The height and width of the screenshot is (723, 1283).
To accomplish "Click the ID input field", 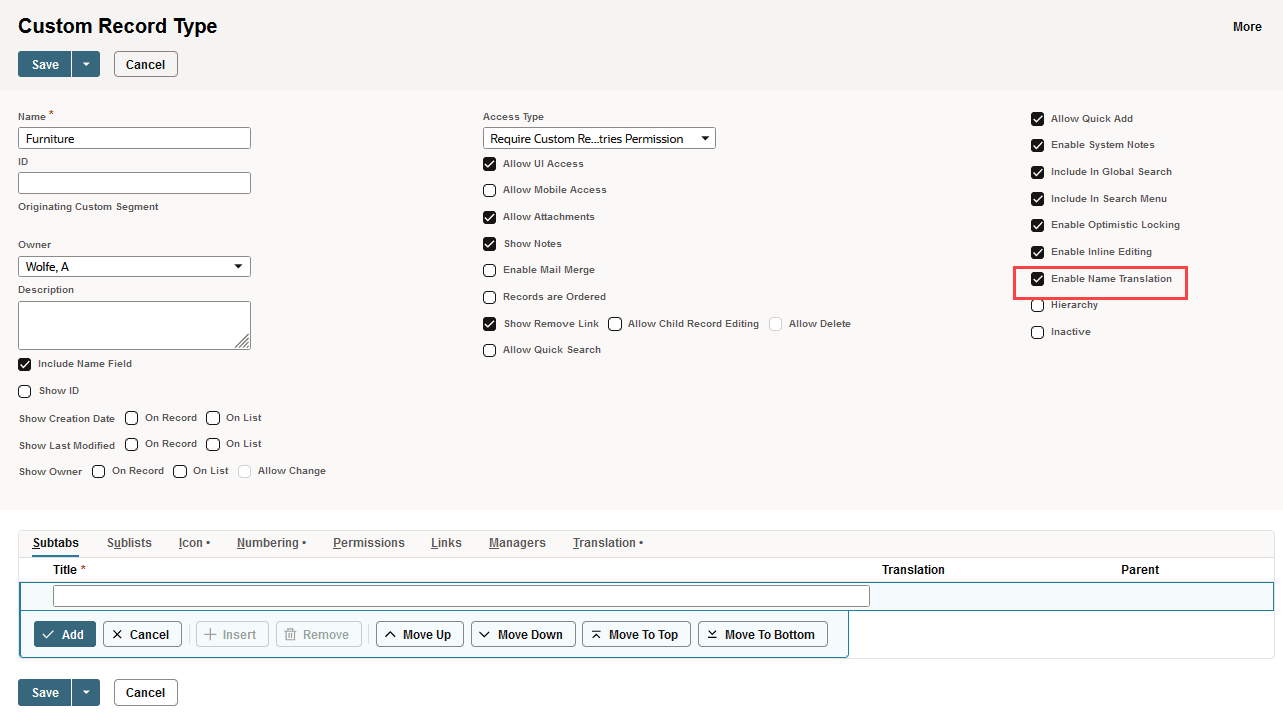I will 134,183.
